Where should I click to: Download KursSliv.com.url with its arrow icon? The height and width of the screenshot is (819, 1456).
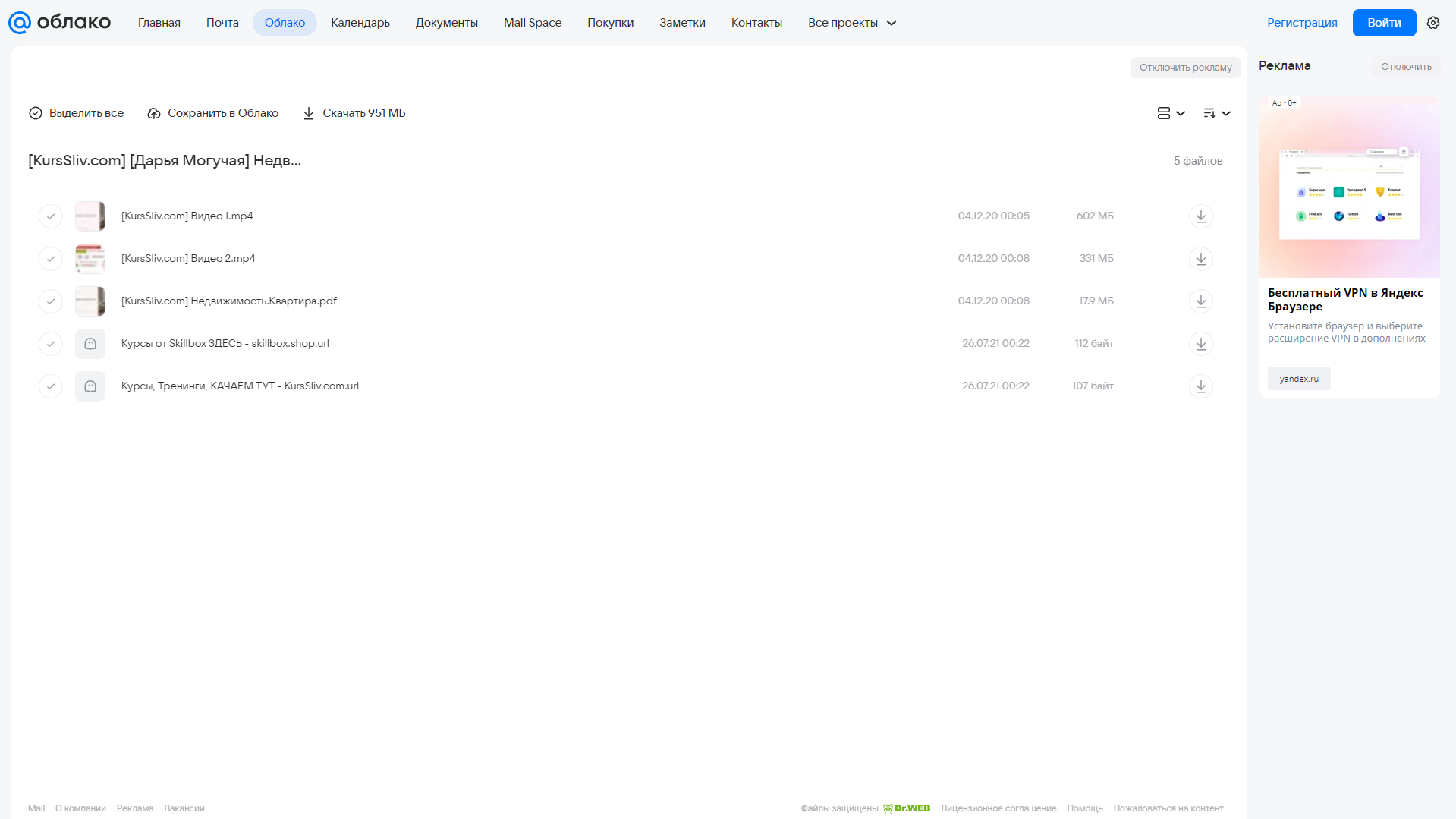pyautogui.click(x=1200, y=386)
